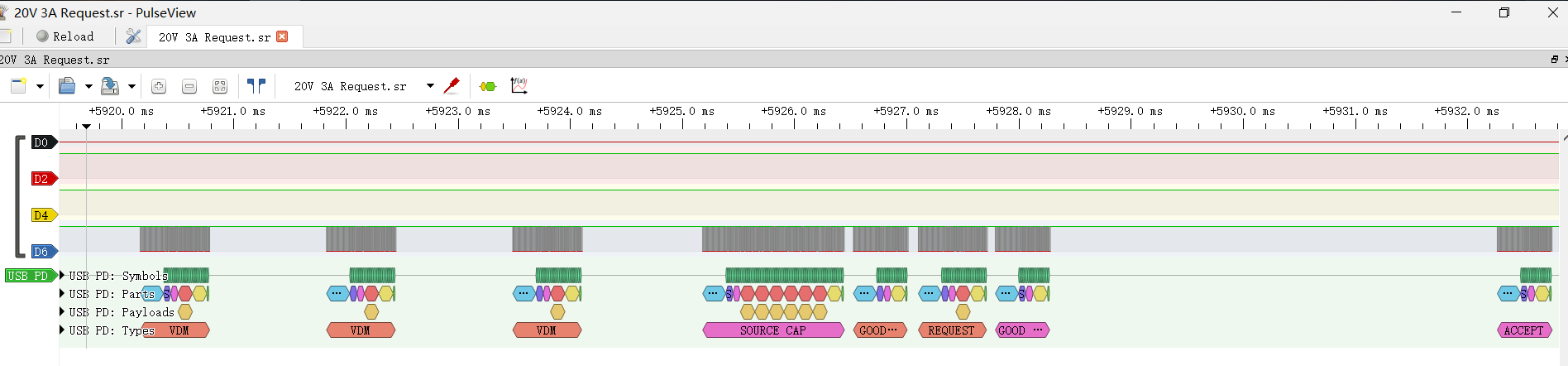Click the first VDM annotation
1568x366 pixels.
pyautogui.click(x=176, y=330)
